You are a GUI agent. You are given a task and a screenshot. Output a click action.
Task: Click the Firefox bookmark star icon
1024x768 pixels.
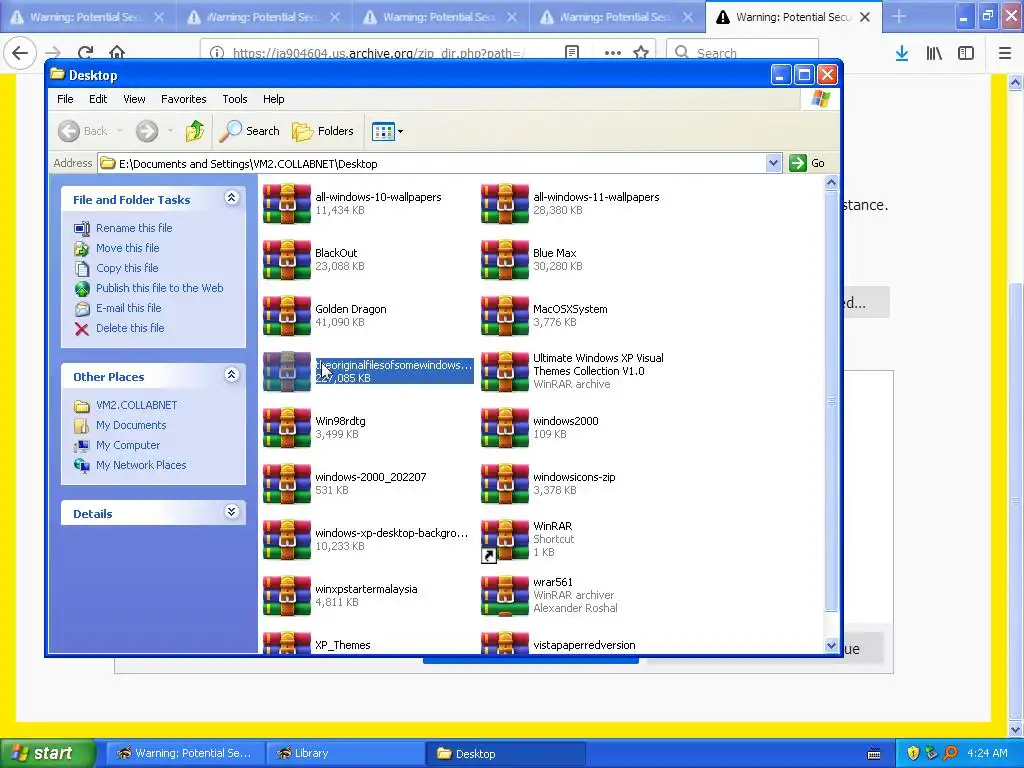641,52
